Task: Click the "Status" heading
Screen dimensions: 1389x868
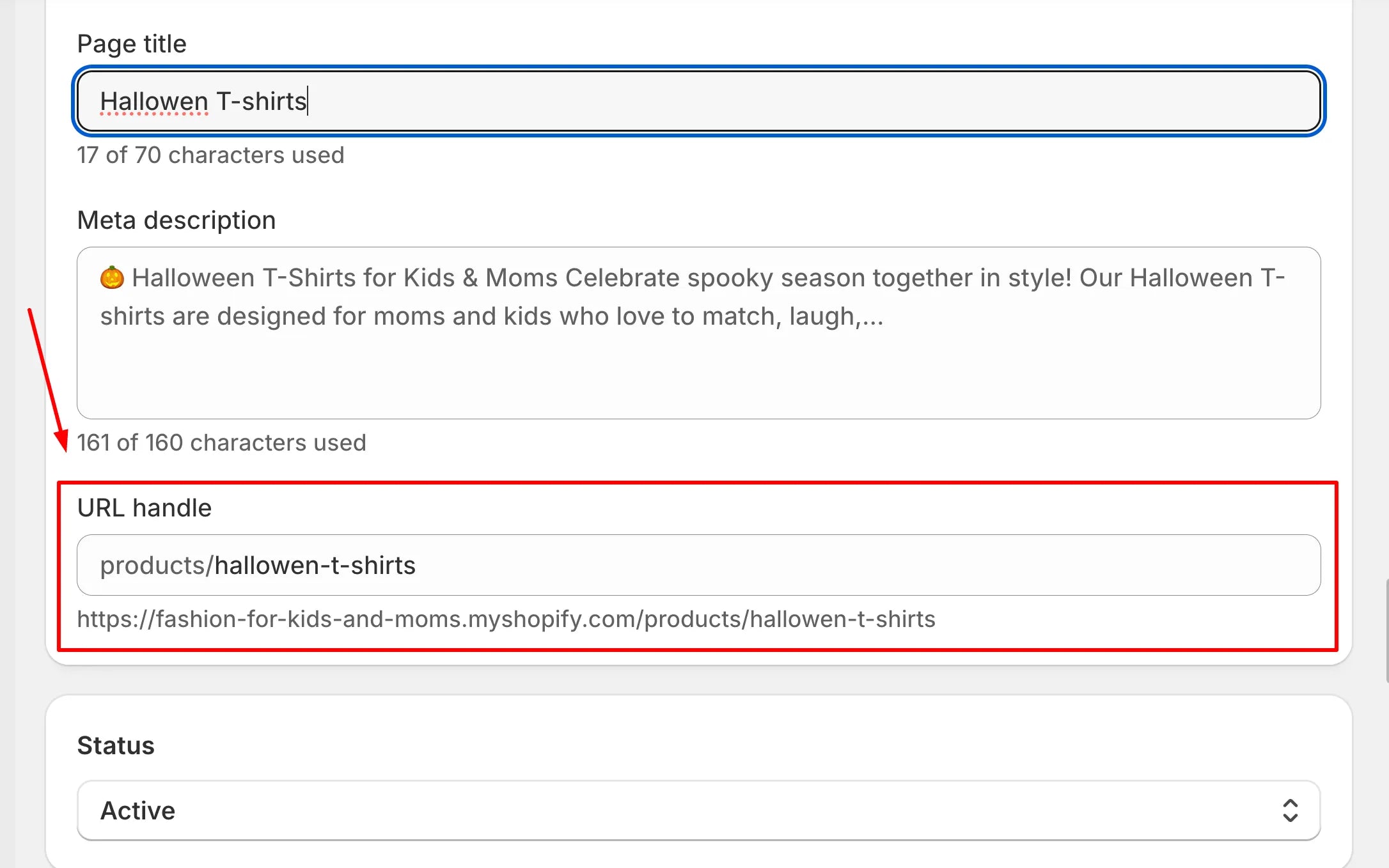Action: (116, 746)
